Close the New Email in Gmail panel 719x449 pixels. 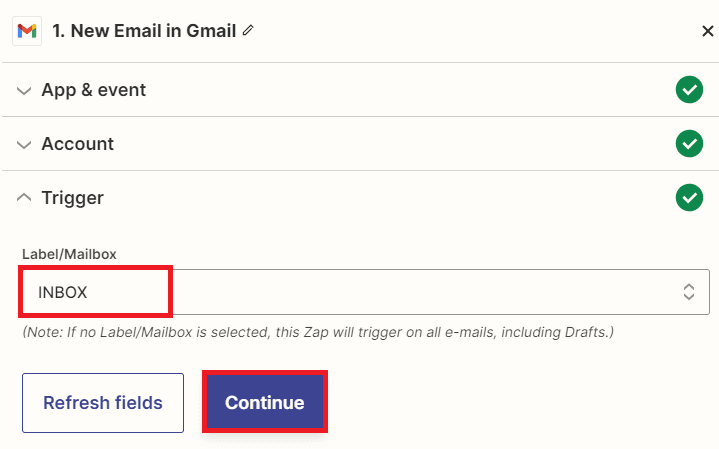707,31
